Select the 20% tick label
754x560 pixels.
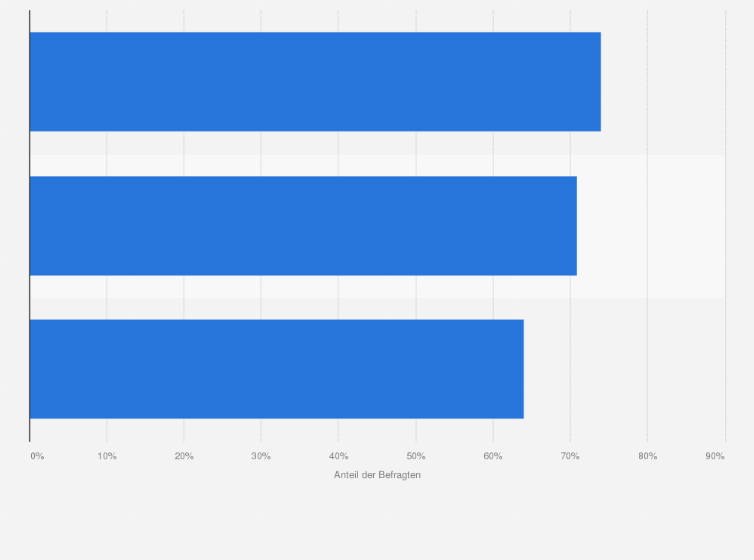(184, 456)
